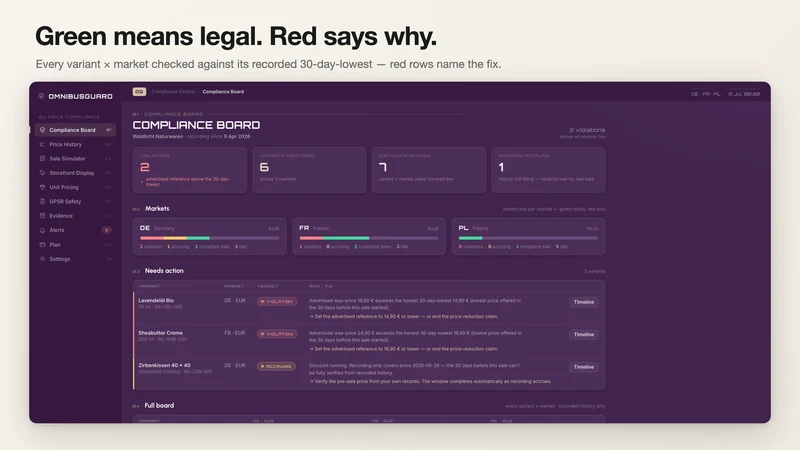800x450 pixels.
Task: Open the Windows Accruing card showing 1
Action: [x=548, y=170]
